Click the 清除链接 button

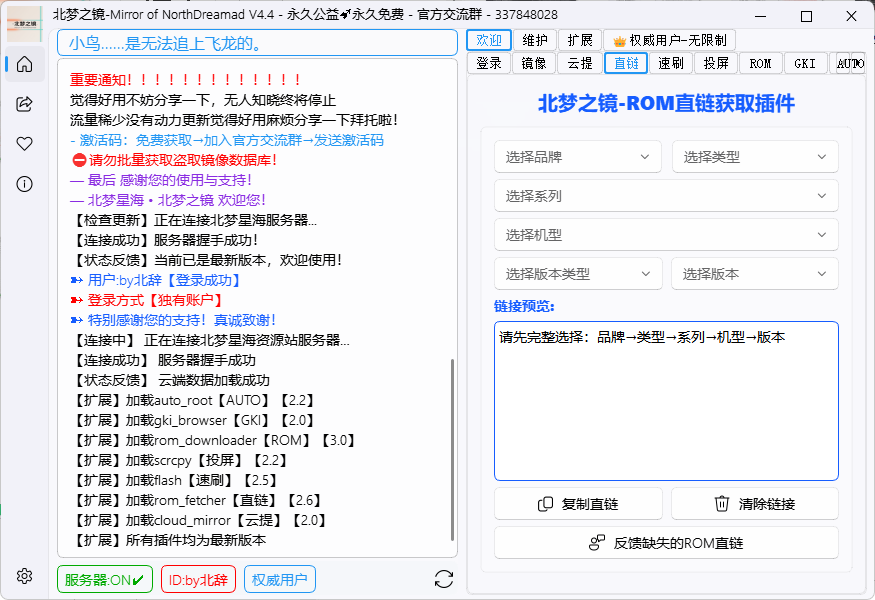[755, 504]
